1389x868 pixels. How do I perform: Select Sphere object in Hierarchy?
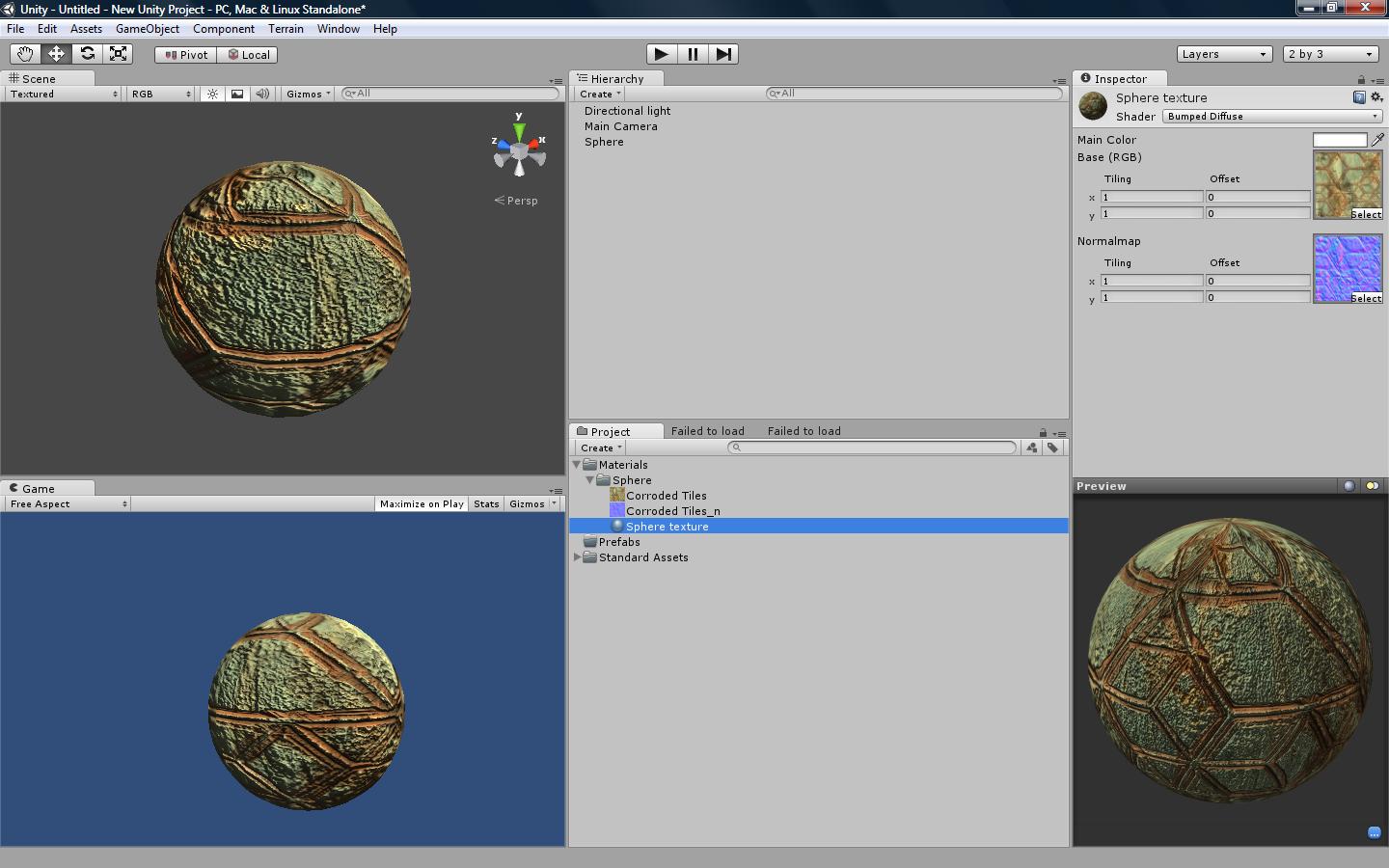pyautogui.click(x=604, y=142)
